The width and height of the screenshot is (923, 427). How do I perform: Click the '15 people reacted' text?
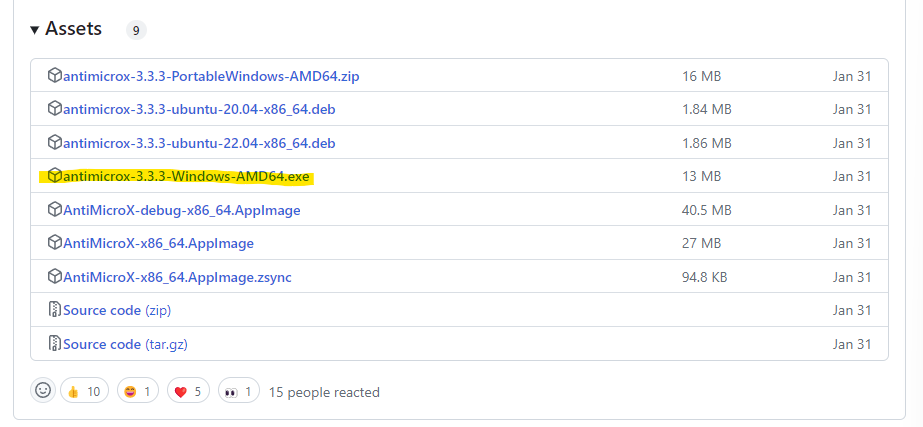click(x=324, y=392)
